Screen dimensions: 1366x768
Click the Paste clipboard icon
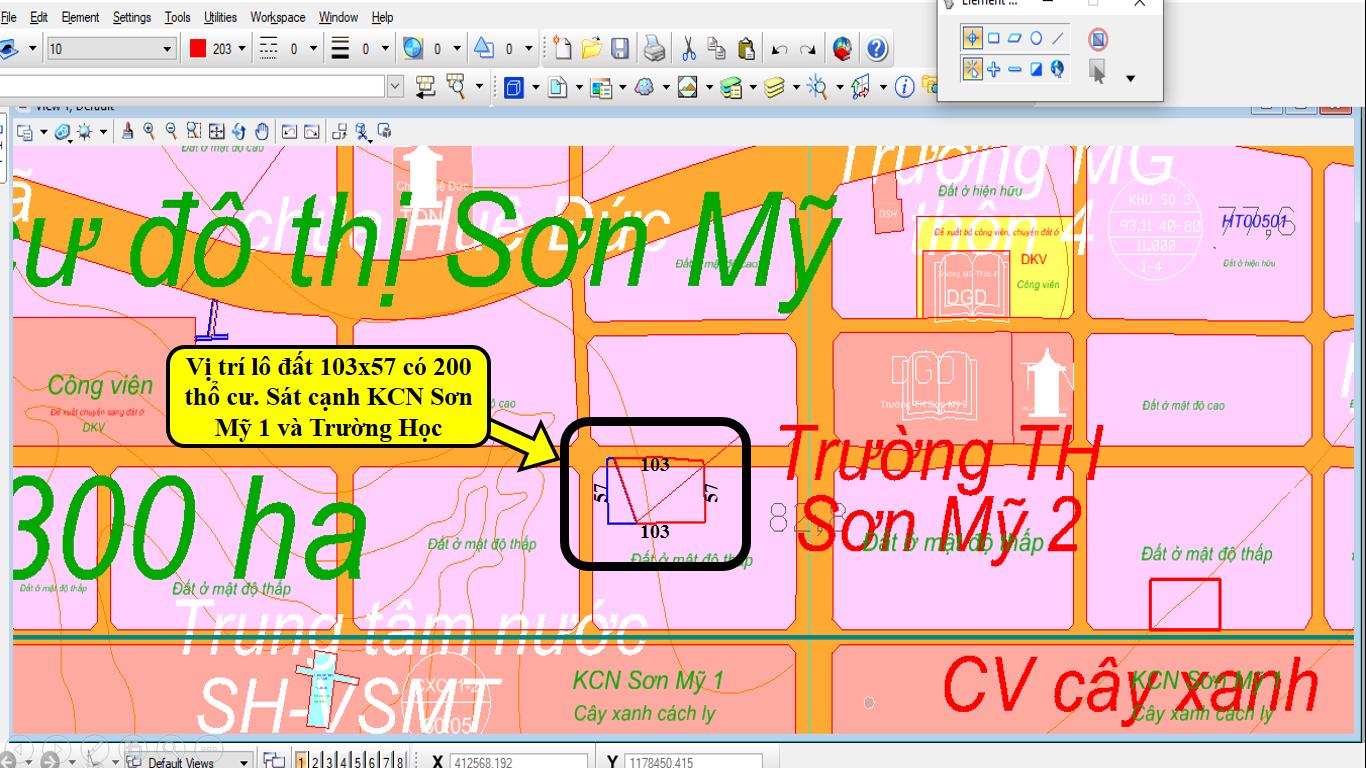pos(746,48)
